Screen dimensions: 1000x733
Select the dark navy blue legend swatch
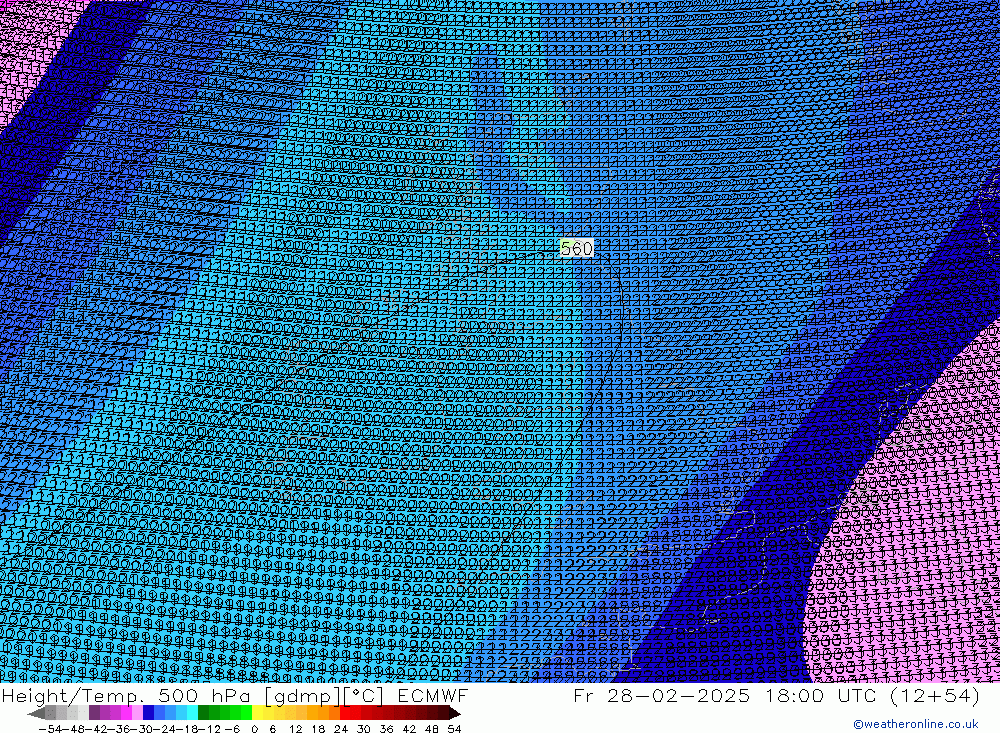[149, 713]
